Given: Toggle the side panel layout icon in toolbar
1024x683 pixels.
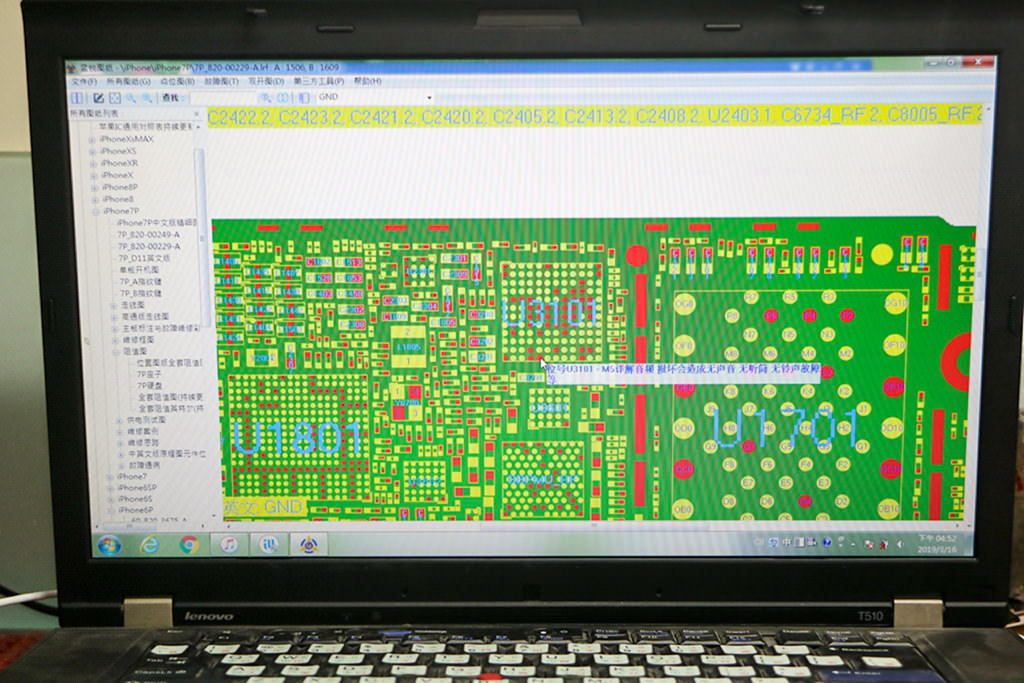Looking at the screenshot, I should click(77, 98).
